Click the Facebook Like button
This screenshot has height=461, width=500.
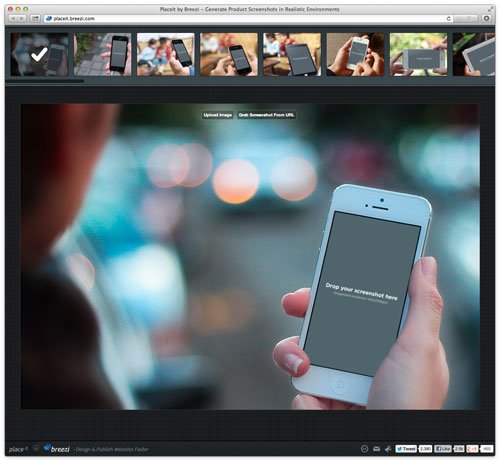tap(443, 449)
